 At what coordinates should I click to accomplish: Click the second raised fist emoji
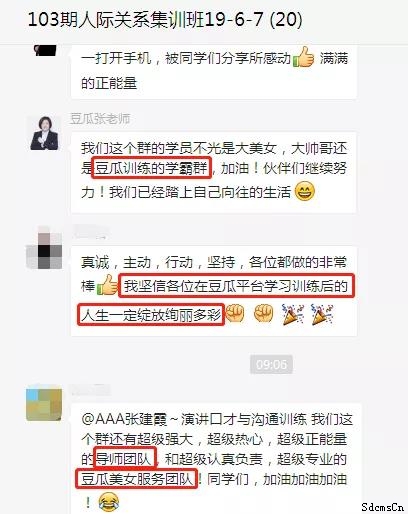pyautogui.click(x=263, y=313)
